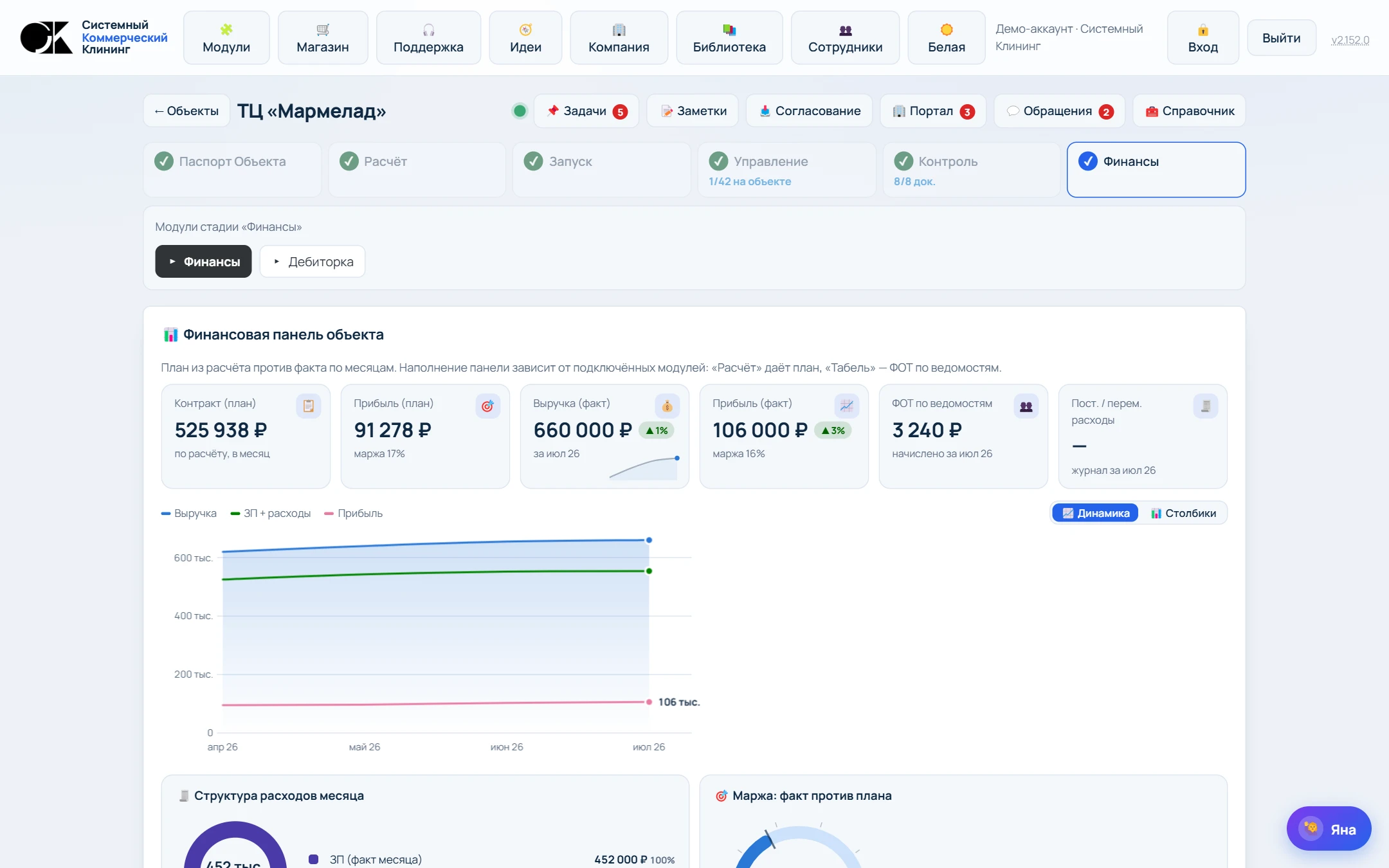The height and width of the screenshot is (868, 1389).
Task: Click the Портал count badge 3
Action: (967, 112)
